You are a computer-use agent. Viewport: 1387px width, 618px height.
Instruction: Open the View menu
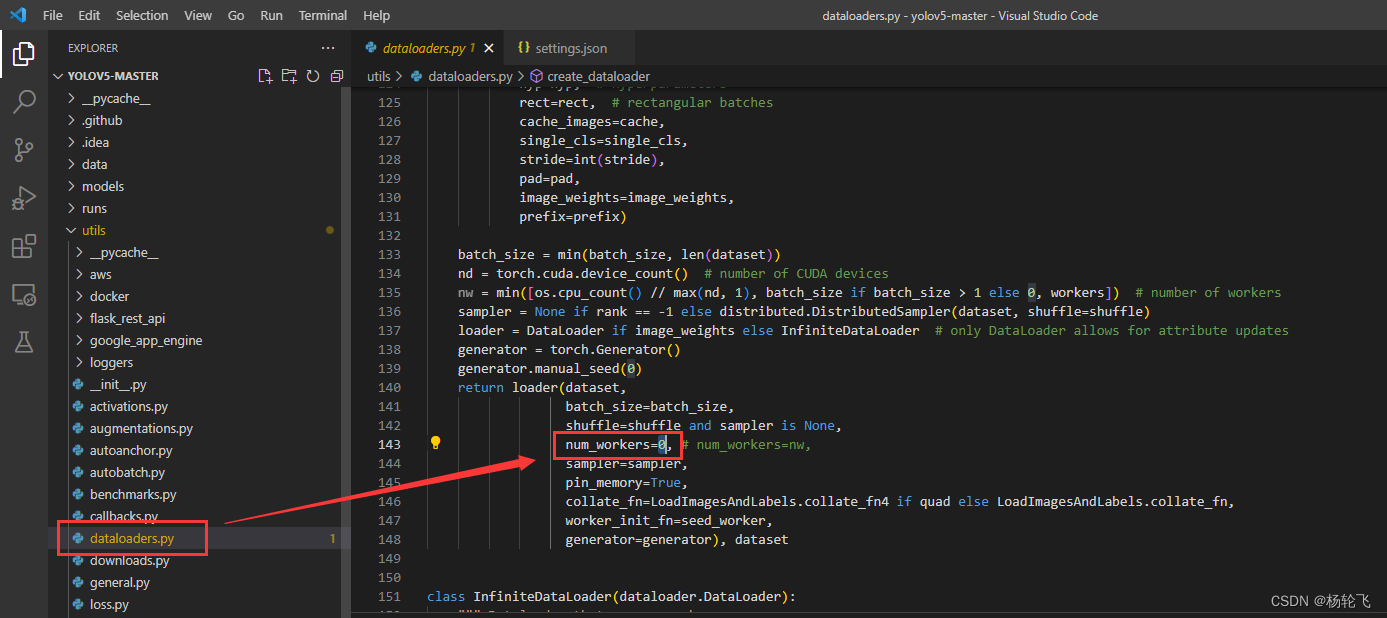click(198, 15)
